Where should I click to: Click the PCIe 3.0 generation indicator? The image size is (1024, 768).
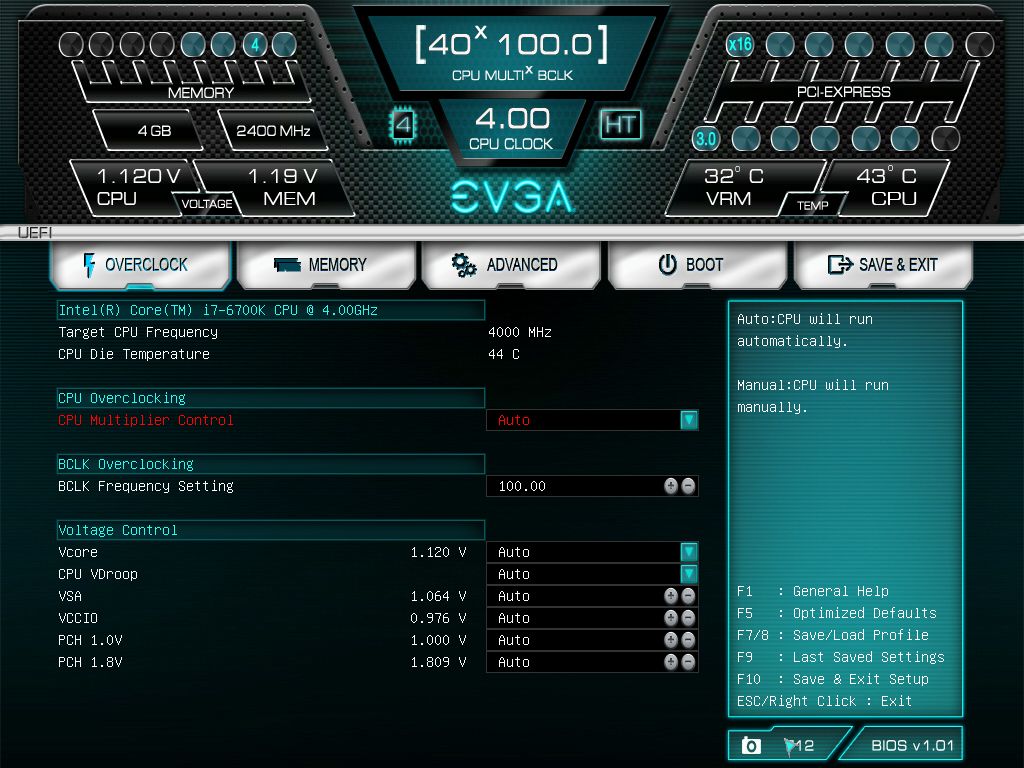pos(706,138)
